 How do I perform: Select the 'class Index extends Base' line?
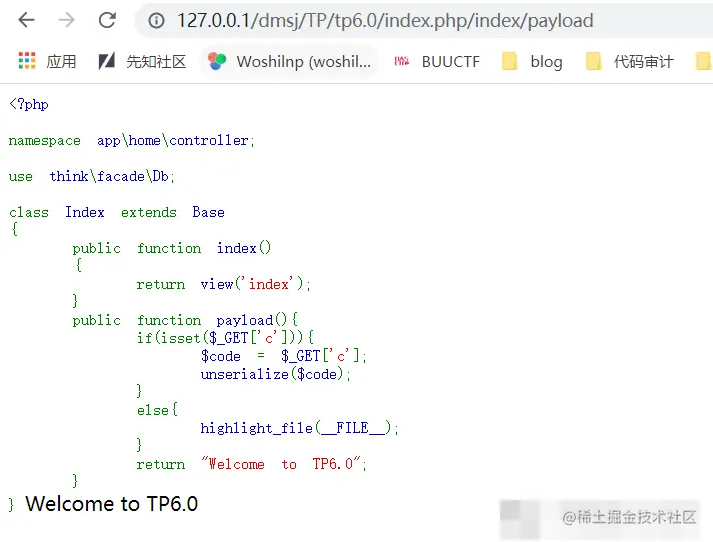pos(116,212)
